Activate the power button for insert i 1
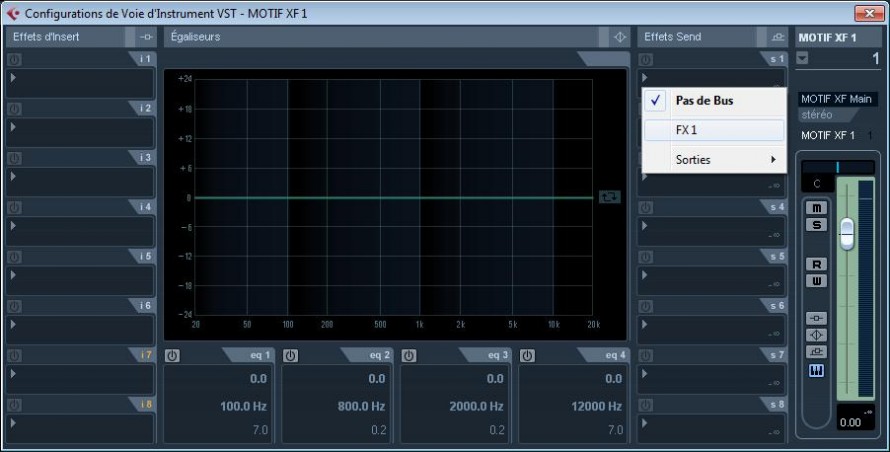Image resolution: width=890 pixels, height=452 pixels. tap(14, 59)
